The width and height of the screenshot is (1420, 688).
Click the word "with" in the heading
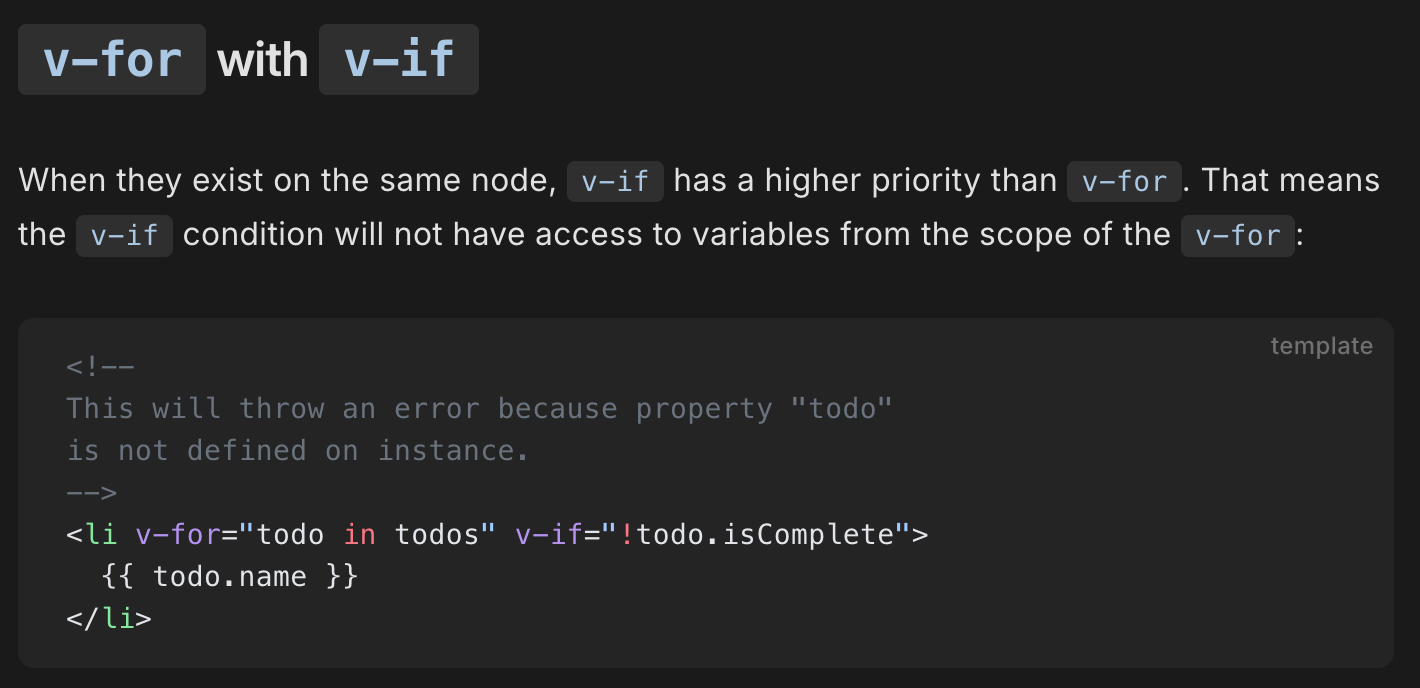pos(263,61)
